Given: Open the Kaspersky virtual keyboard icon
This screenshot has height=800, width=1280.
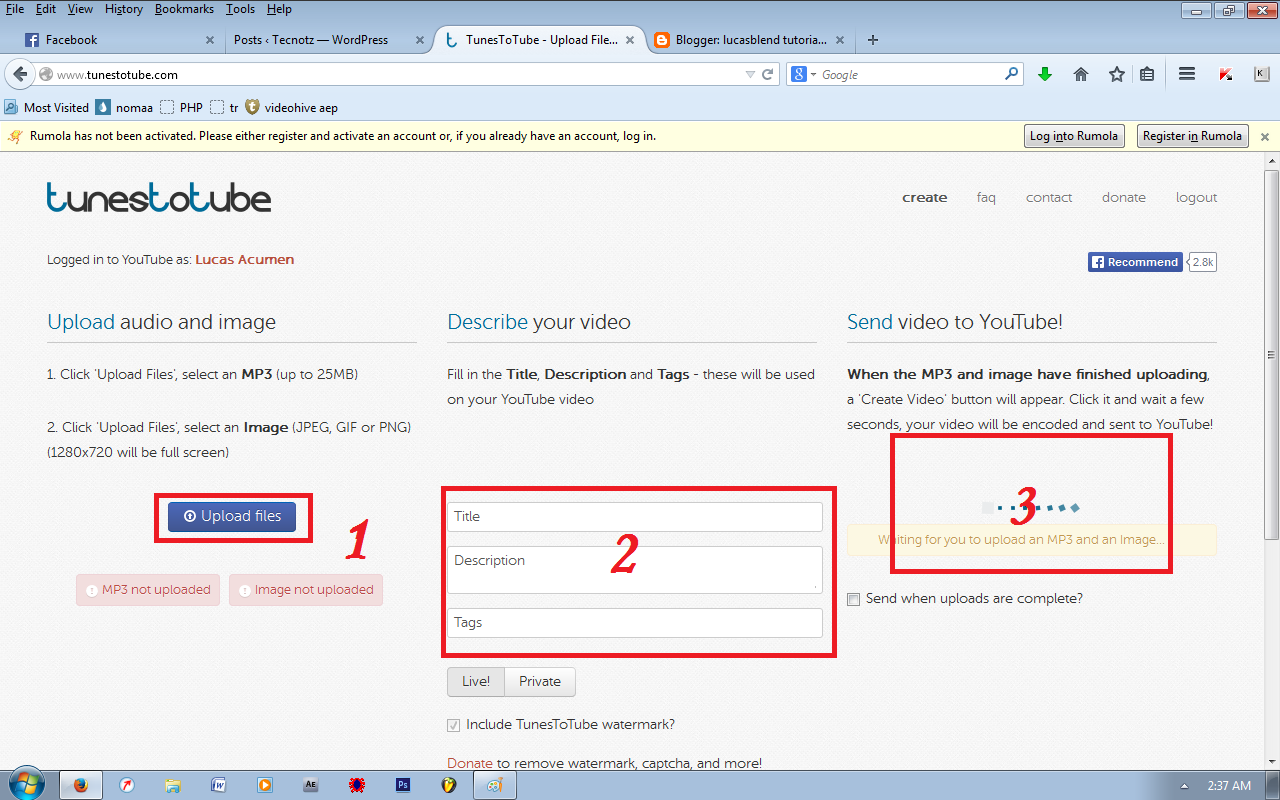Looking at the screenshot, I should (x=1260, y=74).
